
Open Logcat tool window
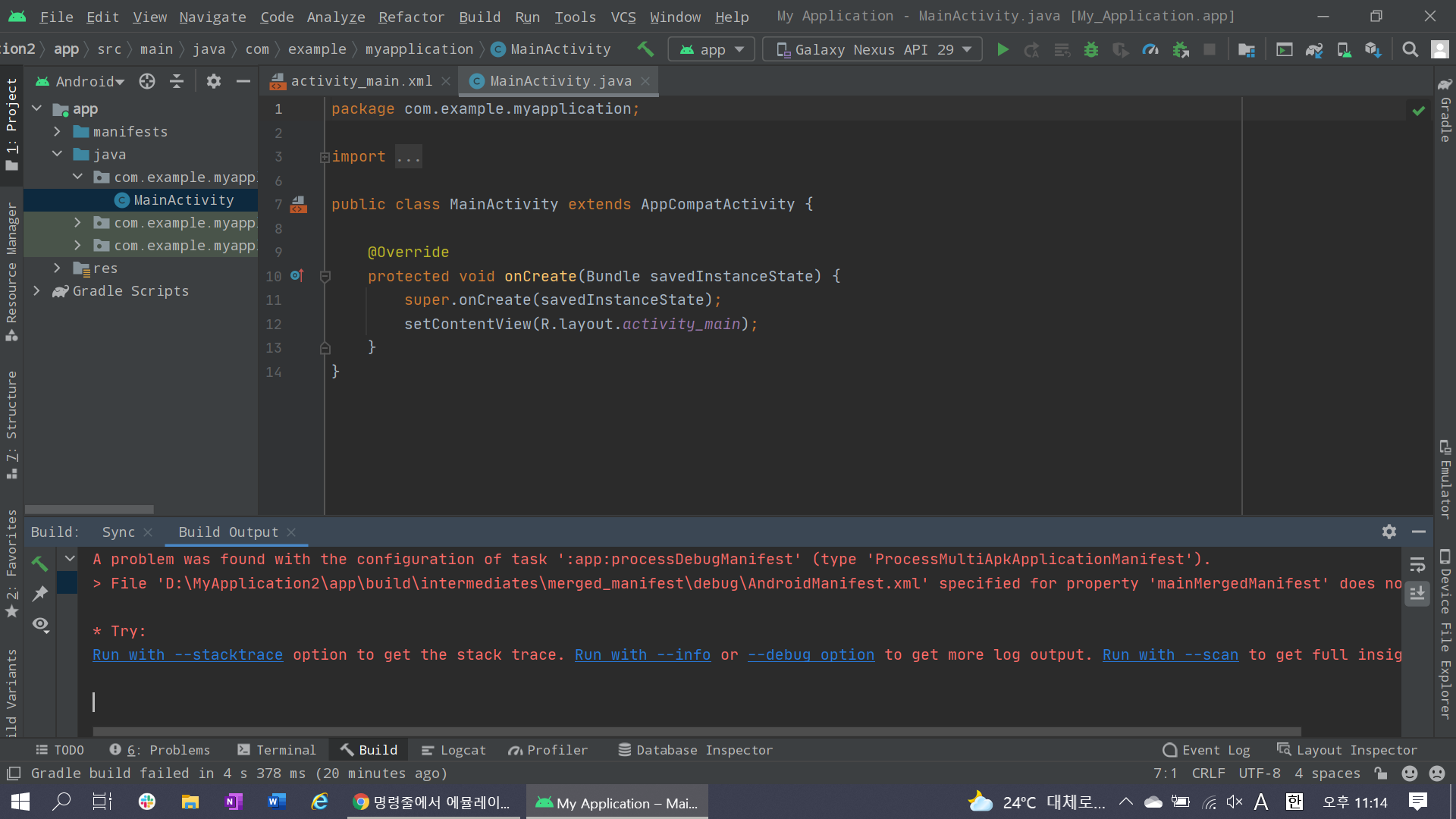point(453,750)
